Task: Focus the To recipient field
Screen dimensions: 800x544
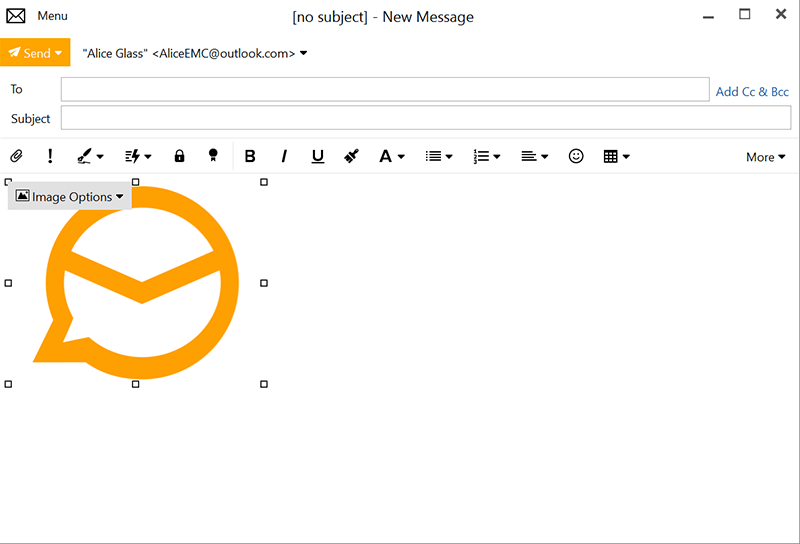Action: (385, 89)
